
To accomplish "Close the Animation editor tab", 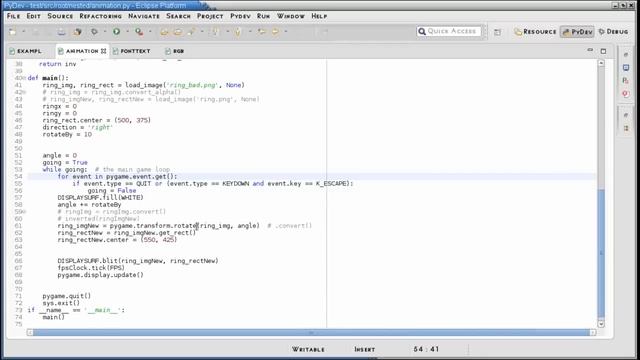I will (104, 51).
